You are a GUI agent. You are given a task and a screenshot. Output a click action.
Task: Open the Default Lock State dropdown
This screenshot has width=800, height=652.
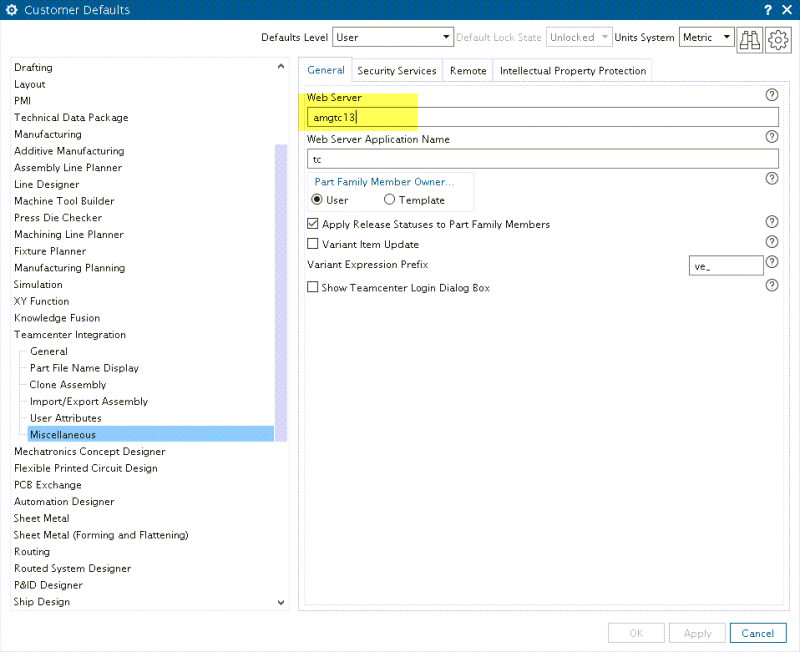pos(579,37)
